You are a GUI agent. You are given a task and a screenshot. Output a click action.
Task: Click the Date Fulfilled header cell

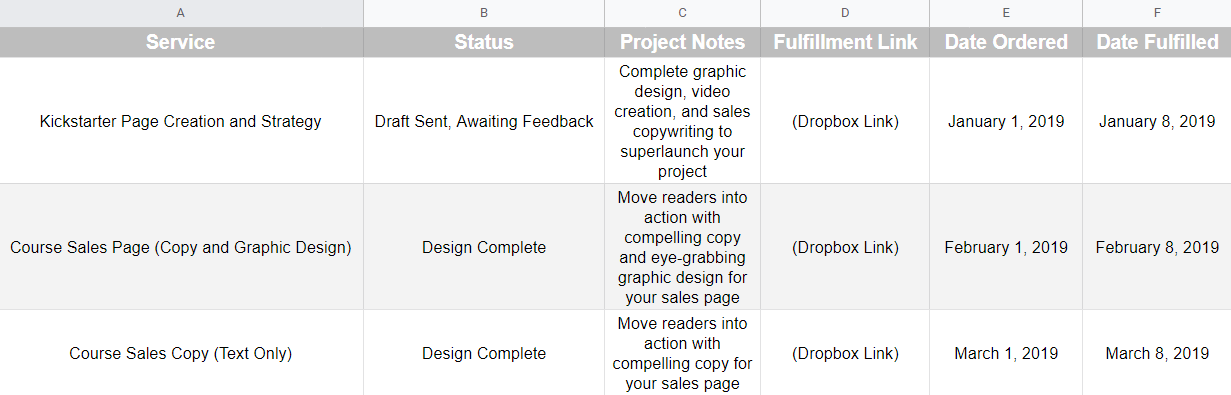(x=1157, y=42)
